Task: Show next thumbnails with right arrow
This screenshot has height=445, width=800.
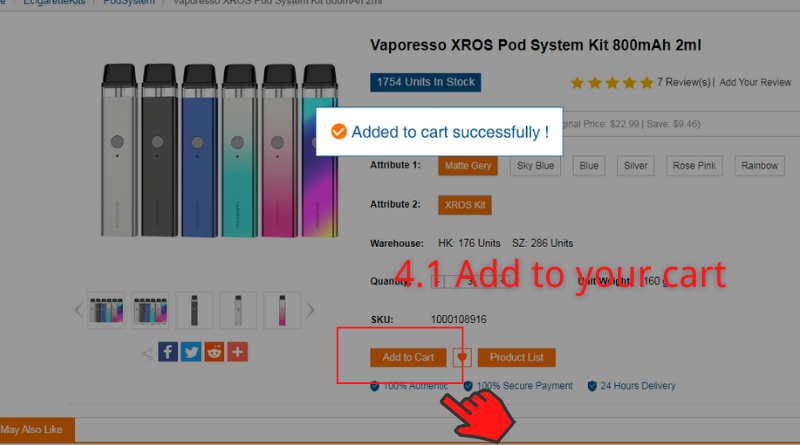Action: coord(310,310)
